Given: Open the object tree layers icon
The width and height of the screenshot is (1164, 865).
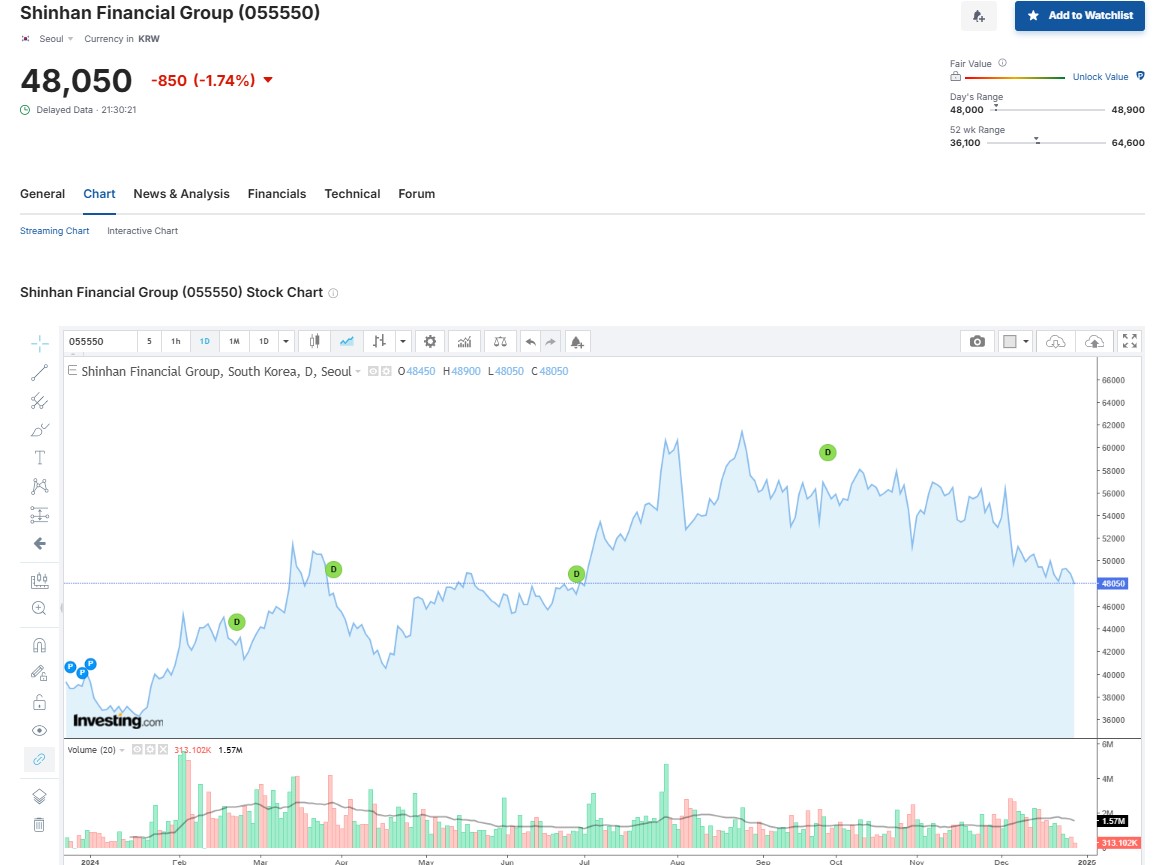Looking at the screenshot, I should coord(39,797).
